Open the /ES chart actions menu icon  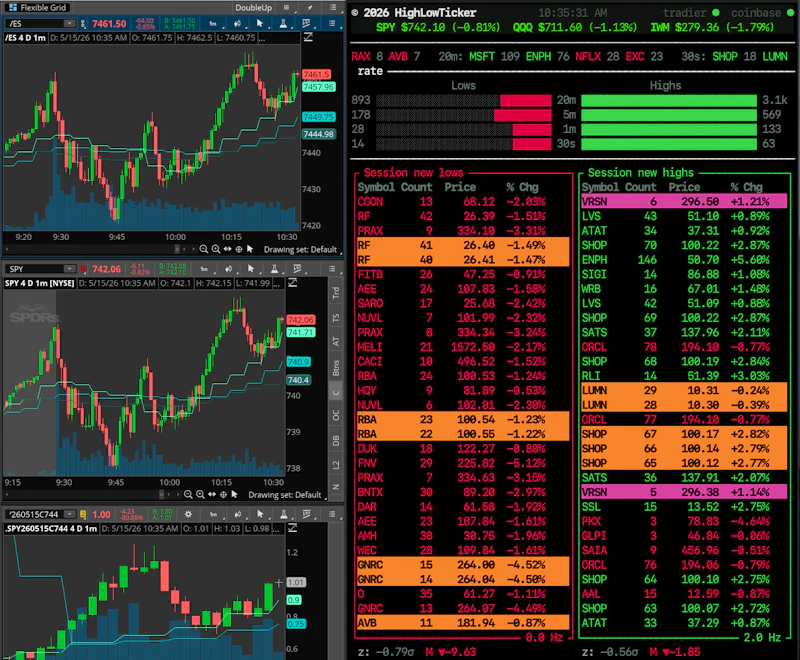point(332,23)
